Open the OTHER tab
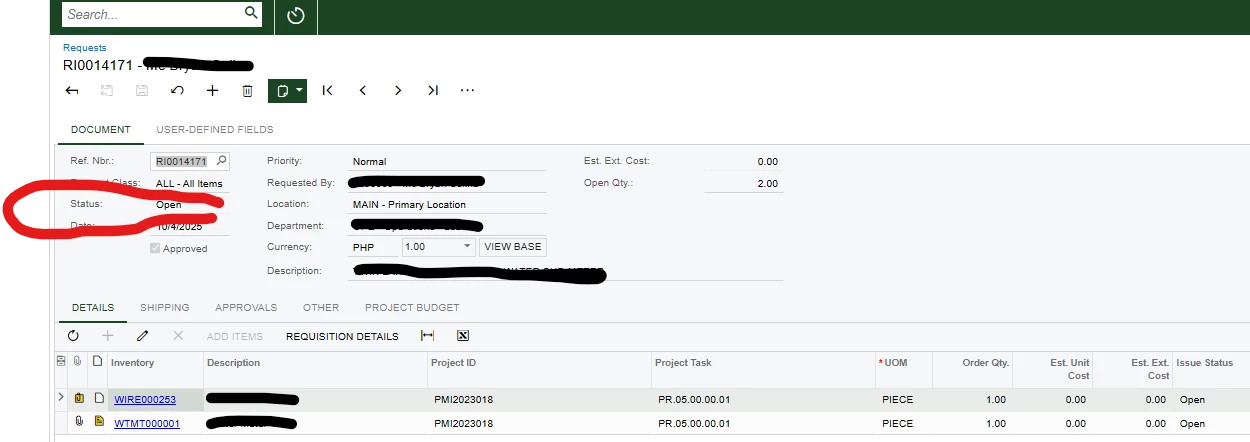The height and width of the screenshot is (442, 1250). click(321, 307)
